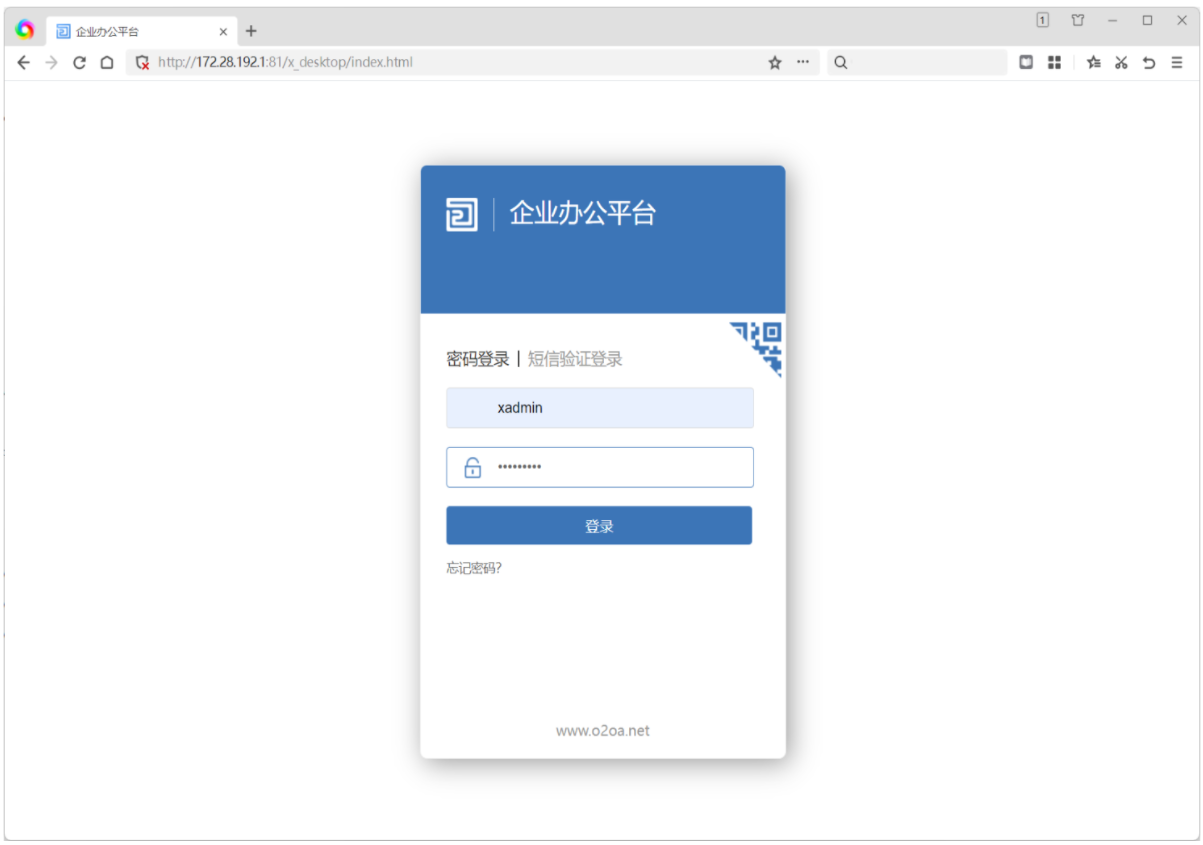
Task: Click the 忘记密码? link
Action: [x=474, y=568]
